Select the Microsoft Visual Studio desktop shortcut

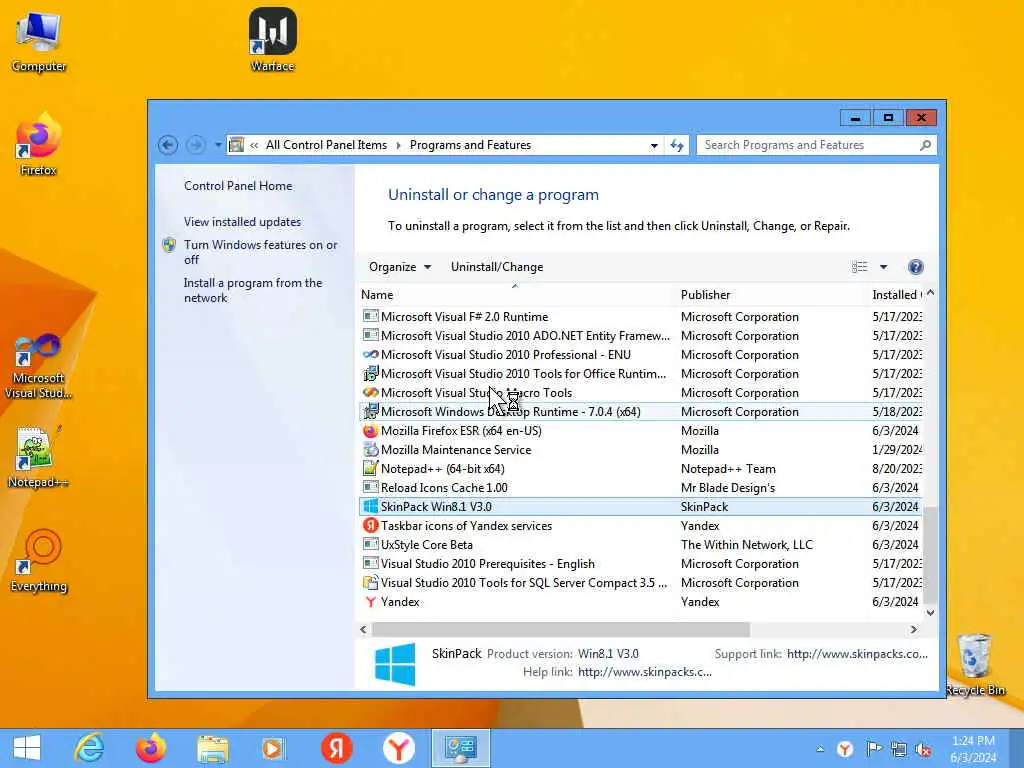(39, 367)
